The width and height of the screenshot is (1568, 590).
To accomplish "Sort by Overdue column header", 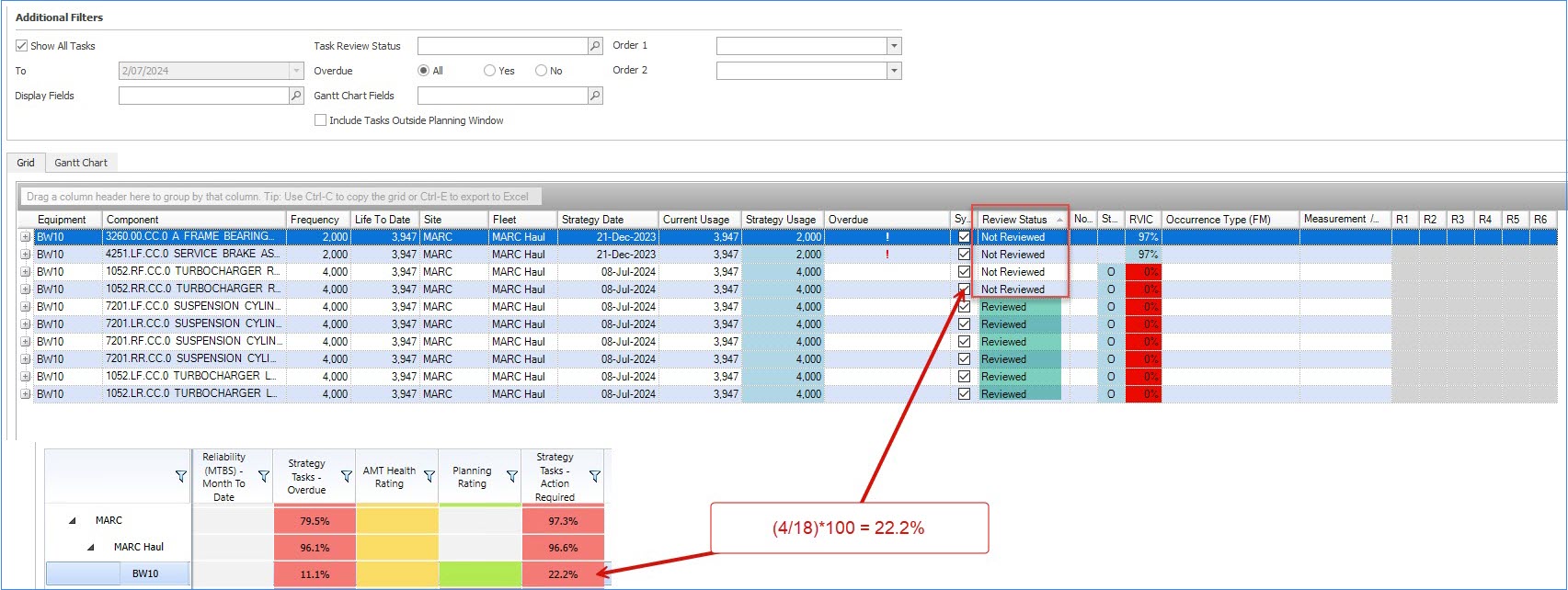I will point(887,220).
